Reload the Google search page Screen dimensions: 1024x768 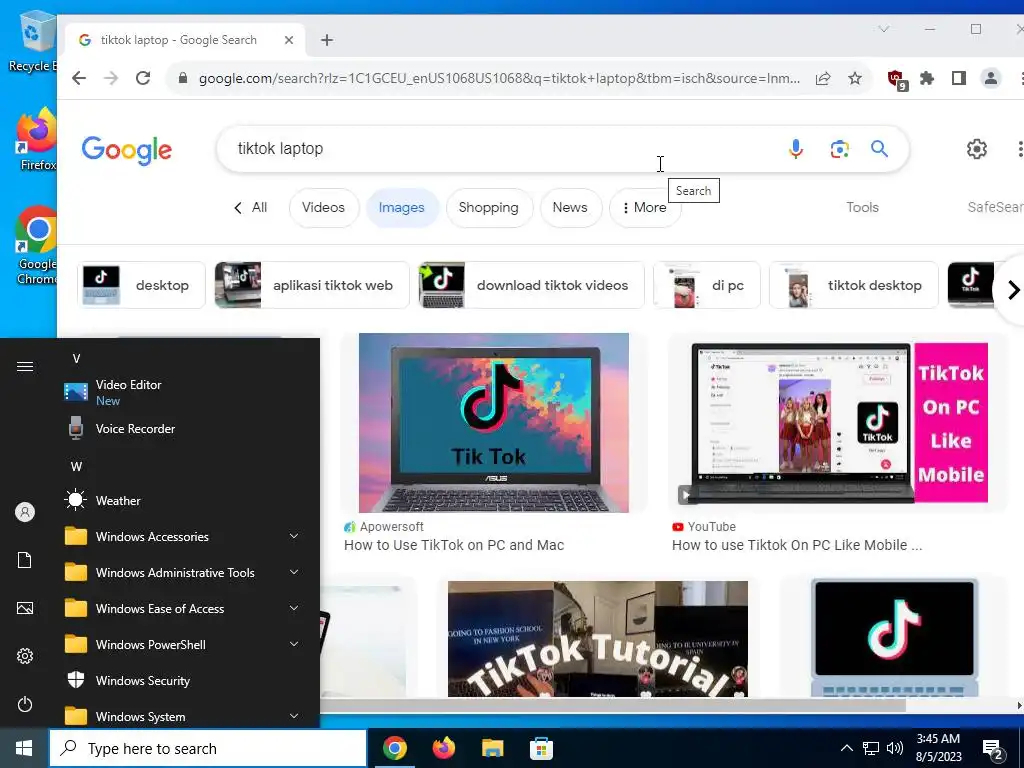[x=143, y=78]
